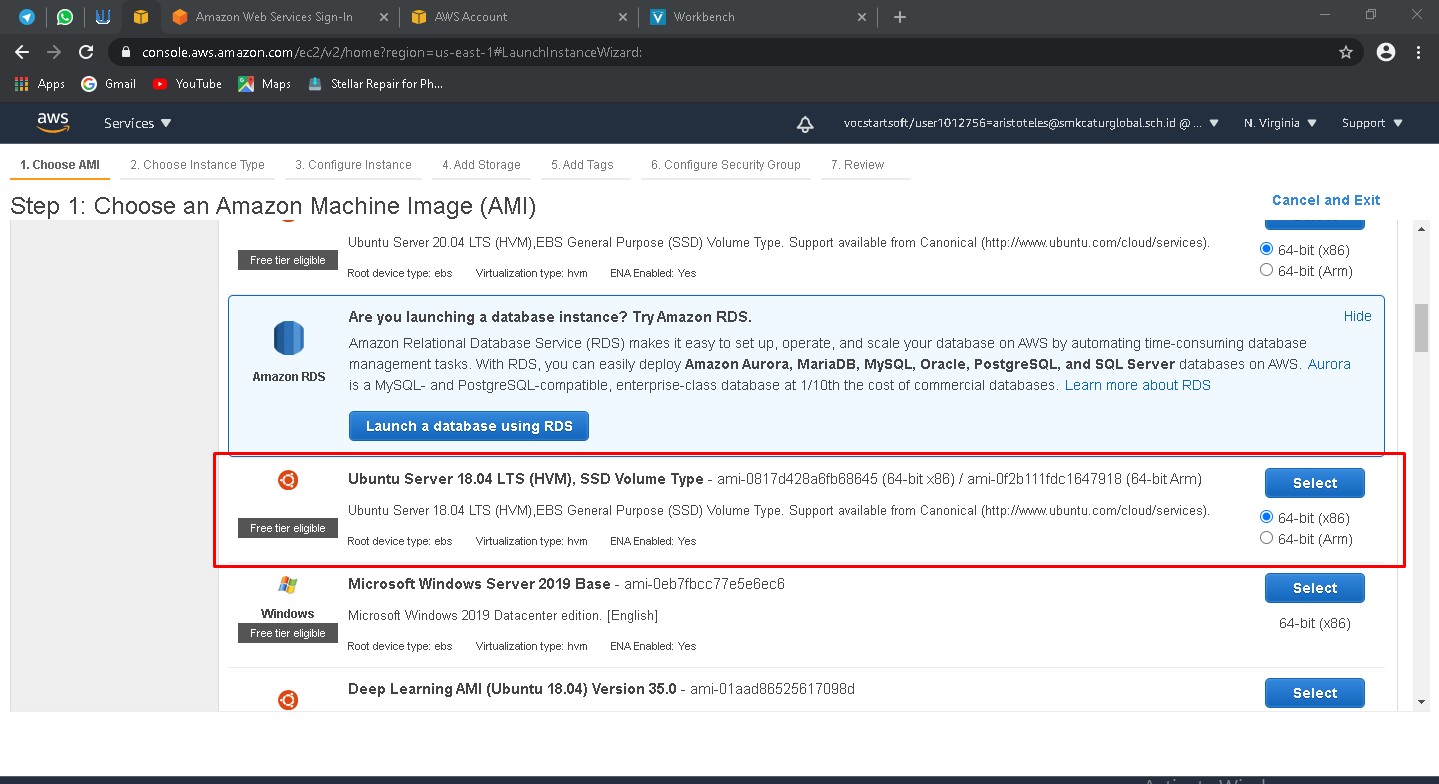This screenshot has width=1439, height=784.
Task: Hide the Amazon RDS suggestion panel
Action: (1357, 316)
